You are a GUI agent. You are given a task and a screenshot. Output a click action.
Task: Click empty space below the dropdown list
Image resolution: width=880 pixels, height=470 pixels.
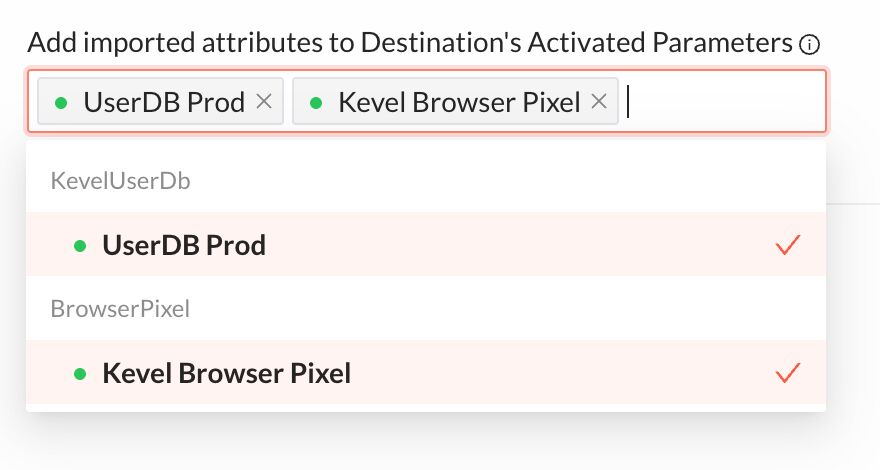point(426,442)
